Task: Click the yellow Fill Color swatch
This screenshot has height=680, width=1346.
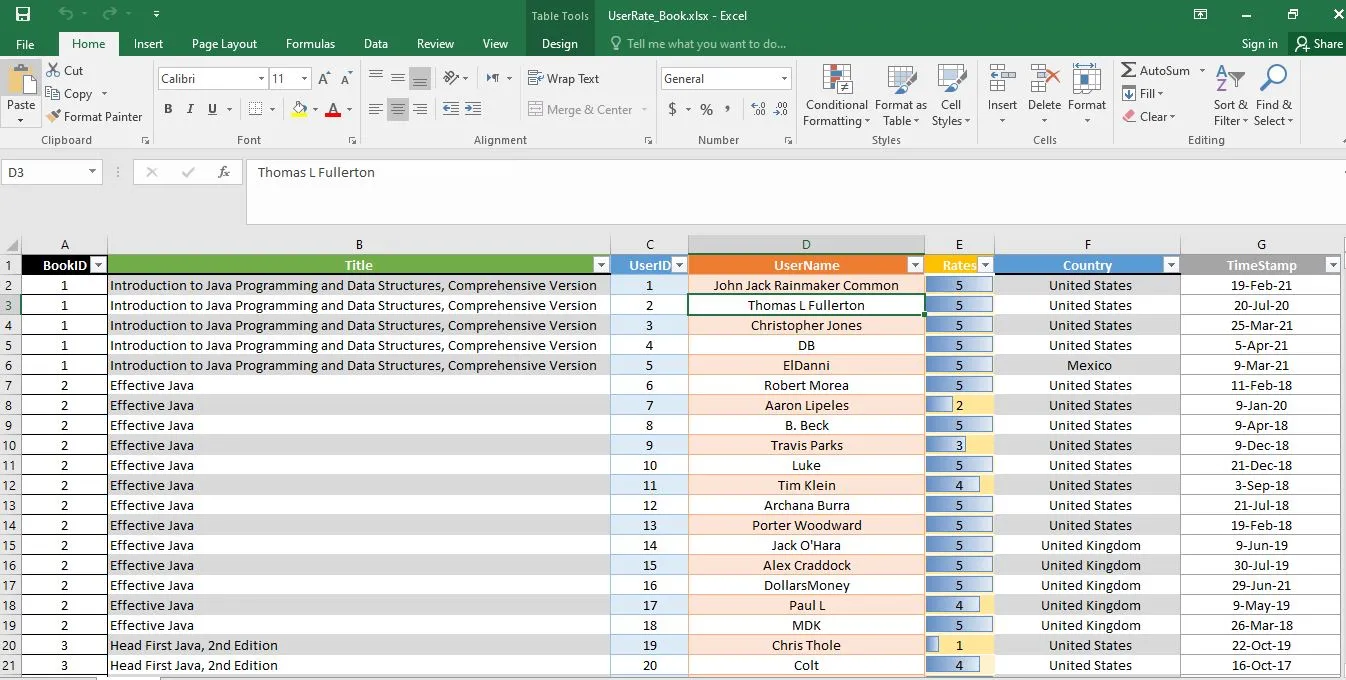Action: click(x=298, y=109)
